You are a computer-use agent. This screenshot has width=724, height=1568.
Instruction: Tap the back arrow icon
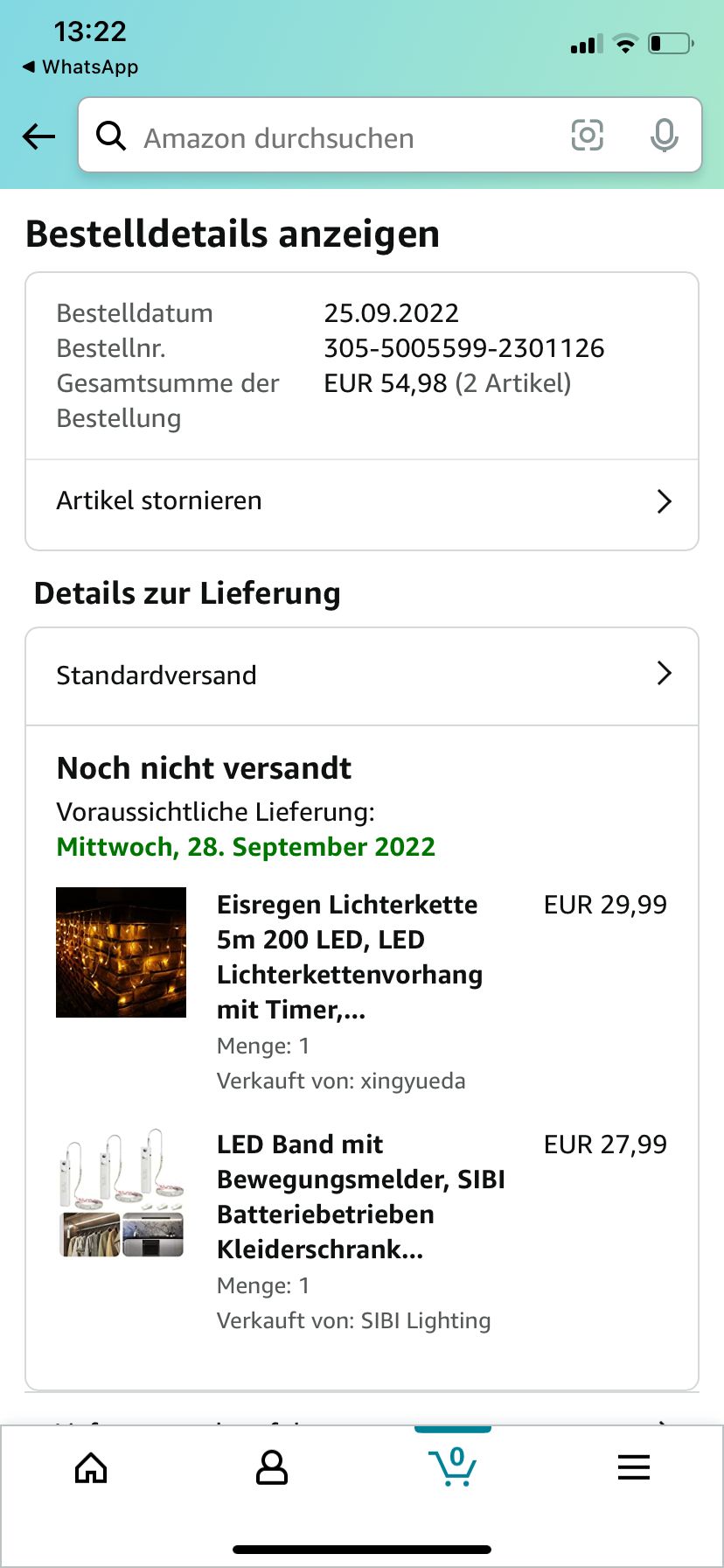click(x=39, y=136)
